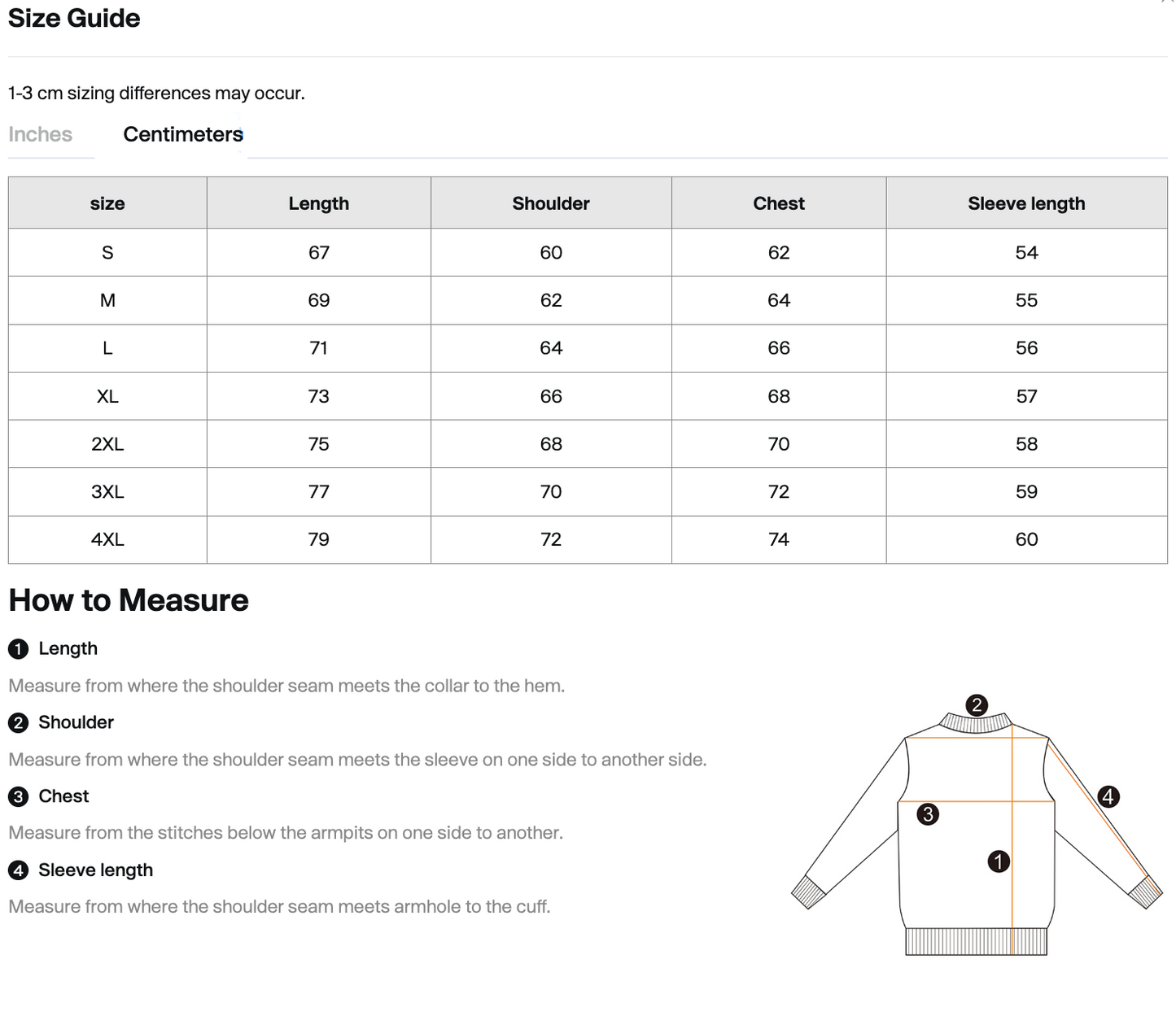
Task: Select the Chest marker ③ on the sweater diagram
Action: [x=929, y=813]
